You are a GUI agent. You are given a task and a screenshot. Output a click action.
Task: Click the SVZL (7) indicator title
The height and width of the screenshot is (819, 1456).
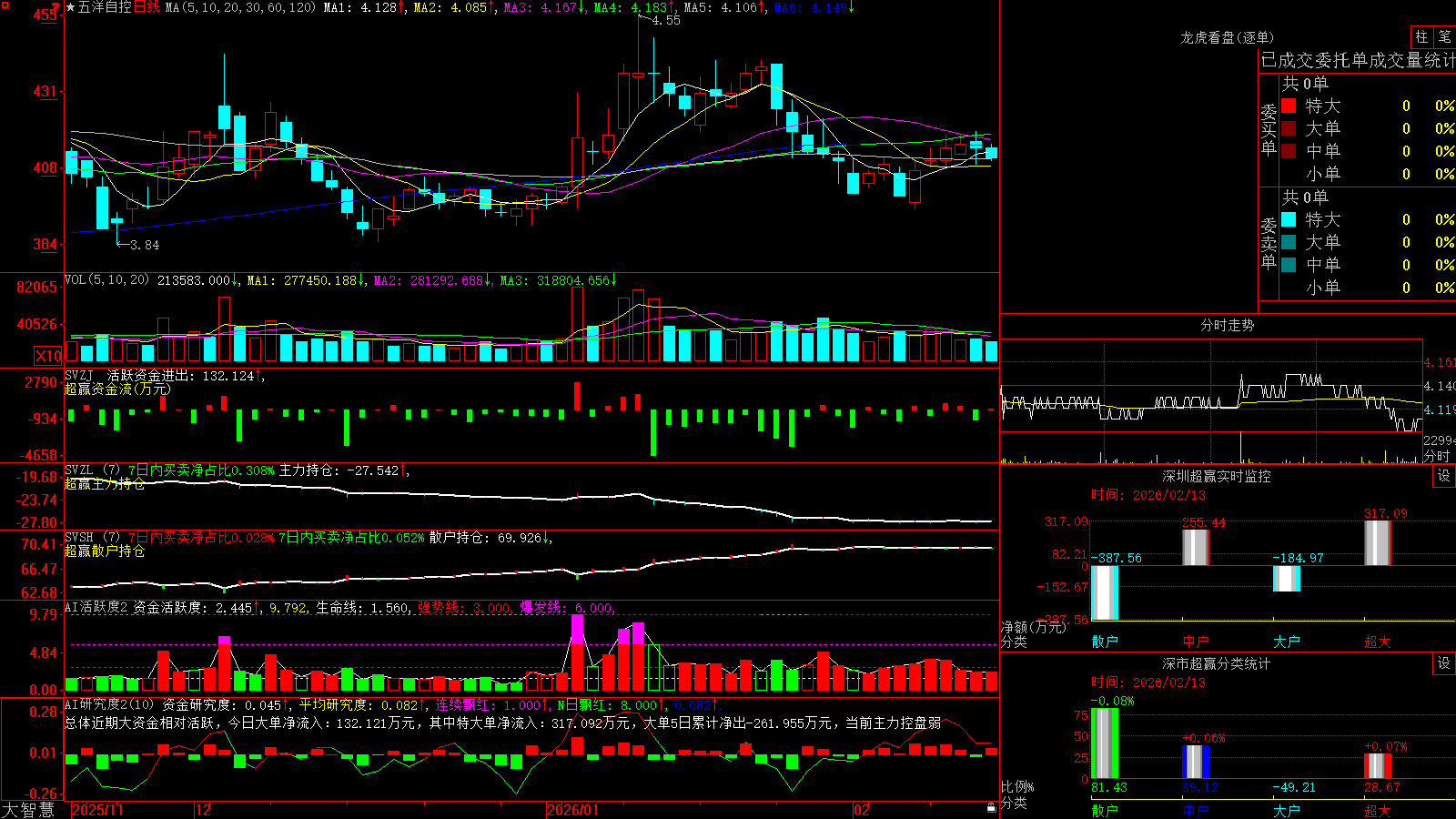(92, 470)
